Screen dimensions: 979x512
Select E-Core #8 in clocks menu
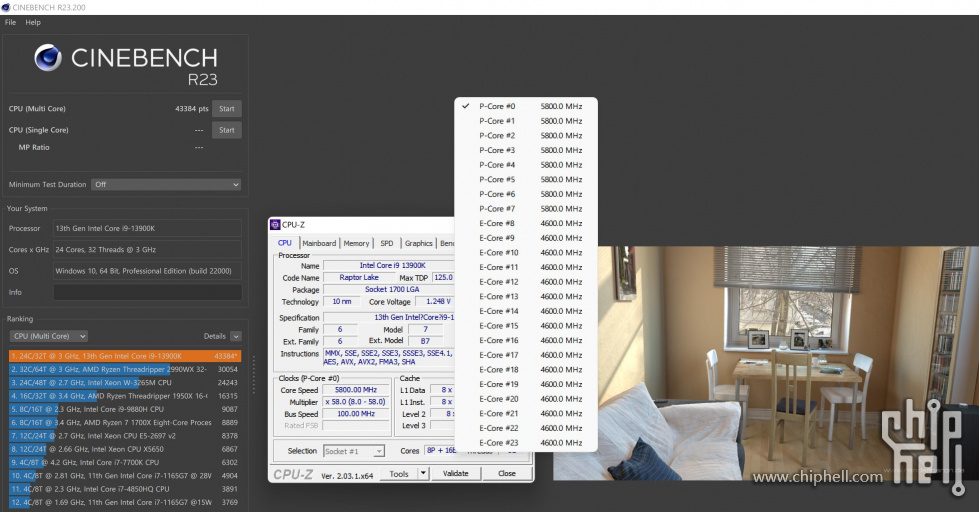click(x=526, y=224)
